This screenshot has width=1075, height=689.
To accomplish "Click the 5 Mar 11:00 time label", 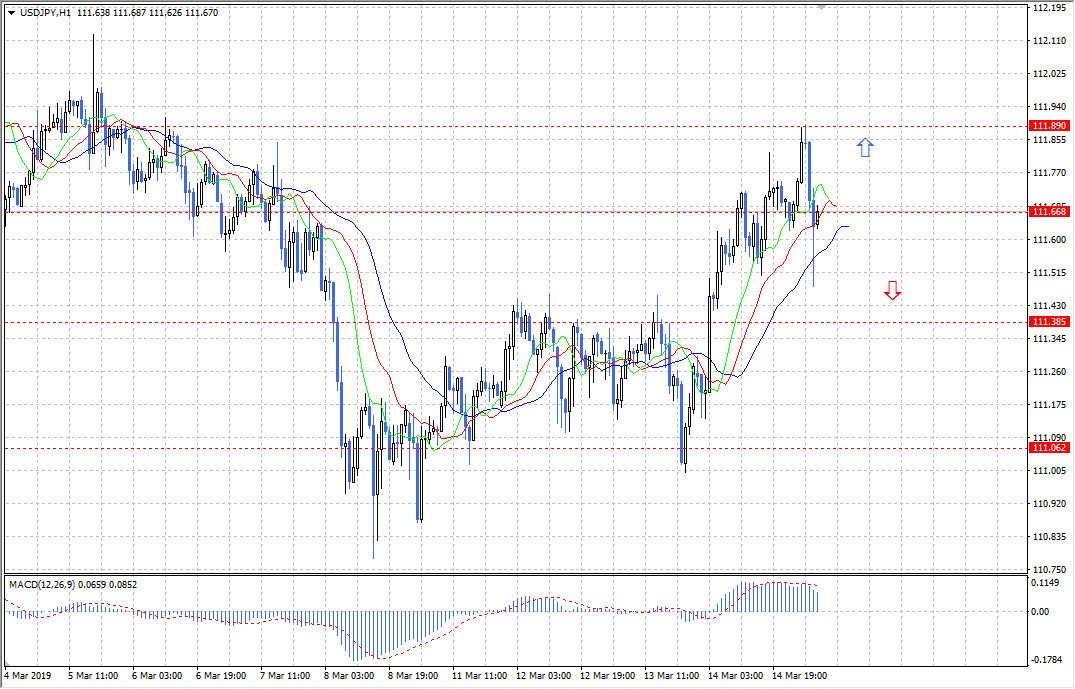I will pos(93,676).
